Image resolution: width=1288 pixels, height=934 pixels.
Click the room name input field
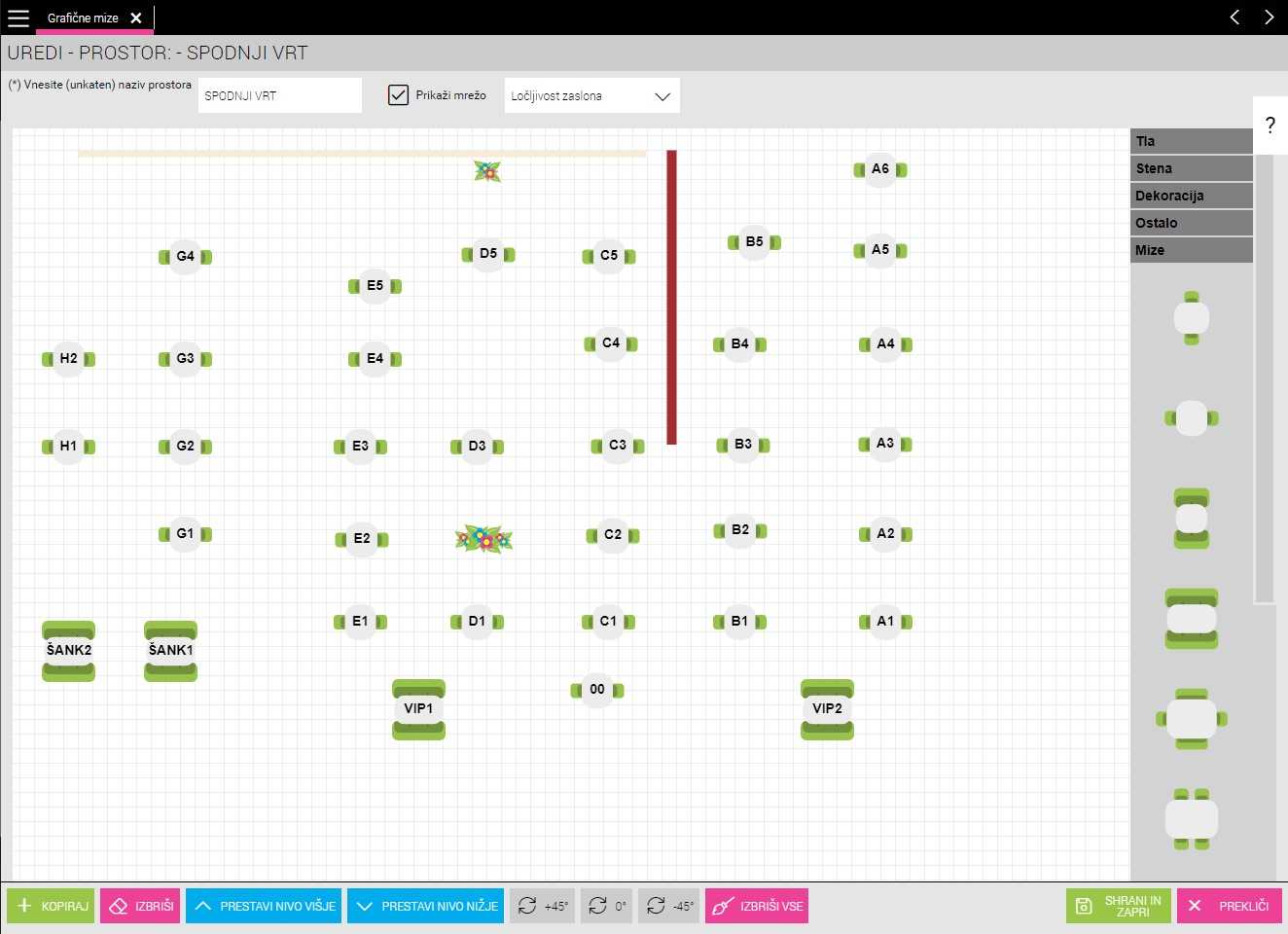click(x=280, y=95)
